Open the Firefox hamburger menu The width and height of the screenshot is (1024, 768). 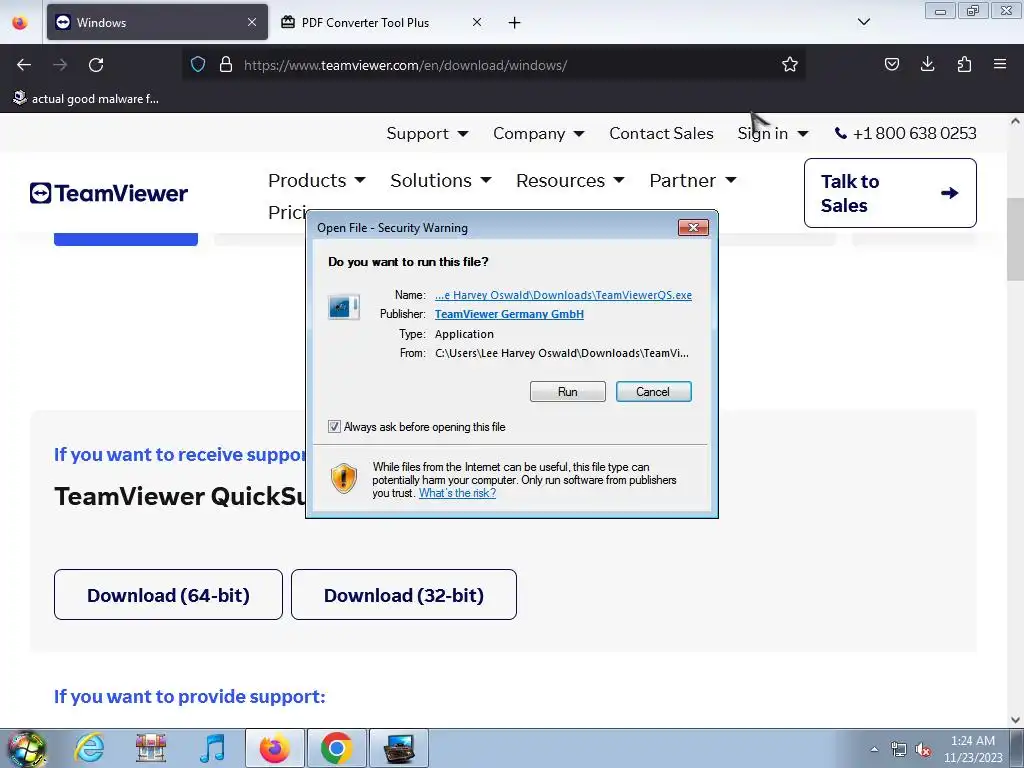(1000, 64)
